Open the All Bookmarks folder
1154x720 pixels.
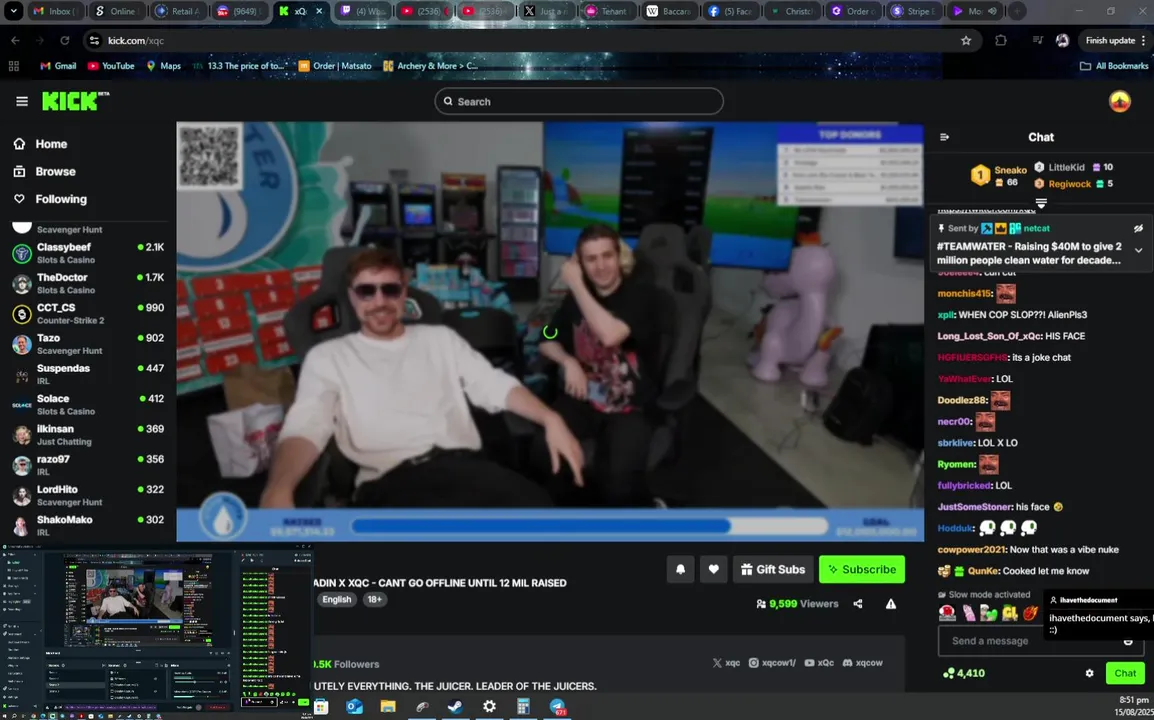(1114, 66)
